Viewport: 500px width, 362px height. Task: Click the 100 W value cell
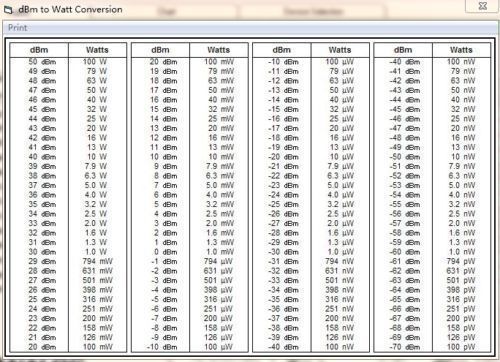tap(95, 62)
